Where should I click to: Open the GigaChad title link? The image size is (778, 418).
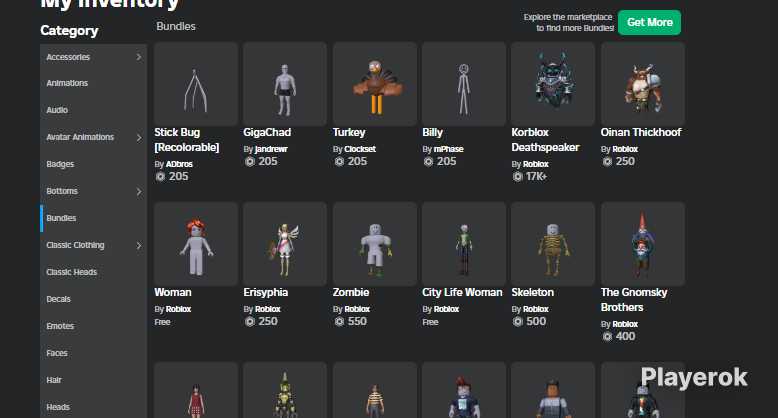point(267,133)
